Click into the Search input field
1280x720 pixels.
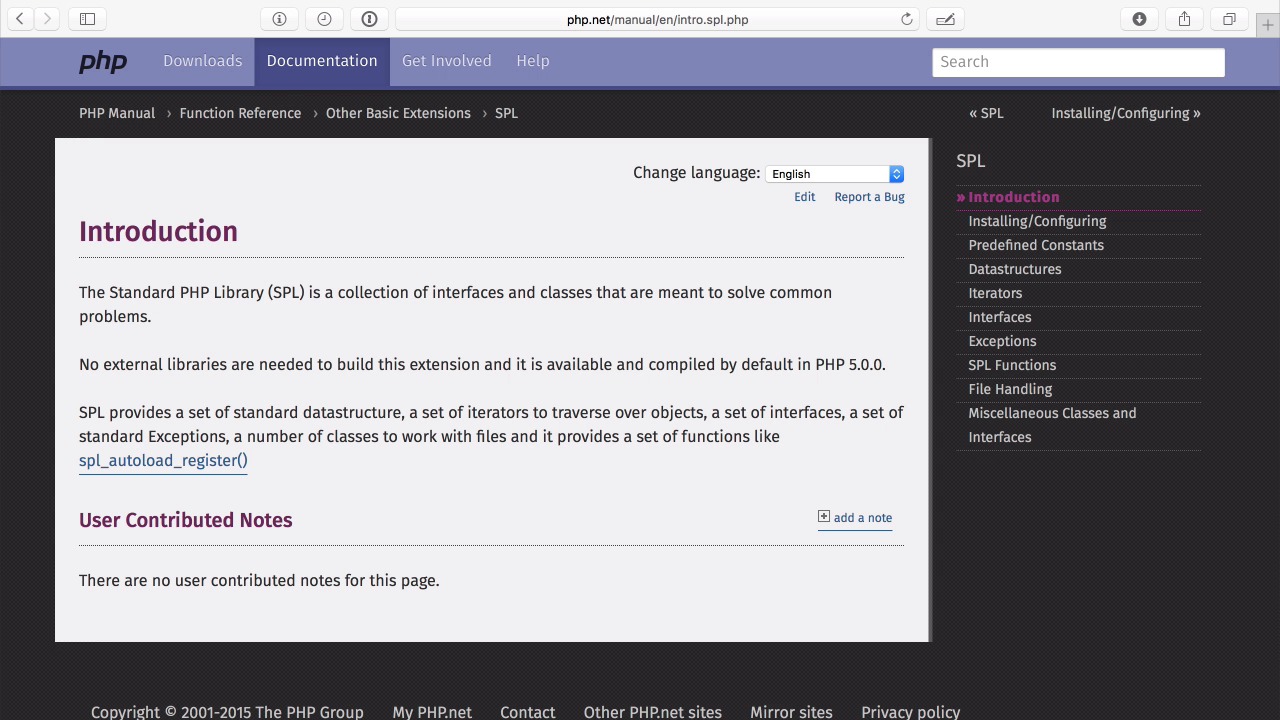point(1078,62)
